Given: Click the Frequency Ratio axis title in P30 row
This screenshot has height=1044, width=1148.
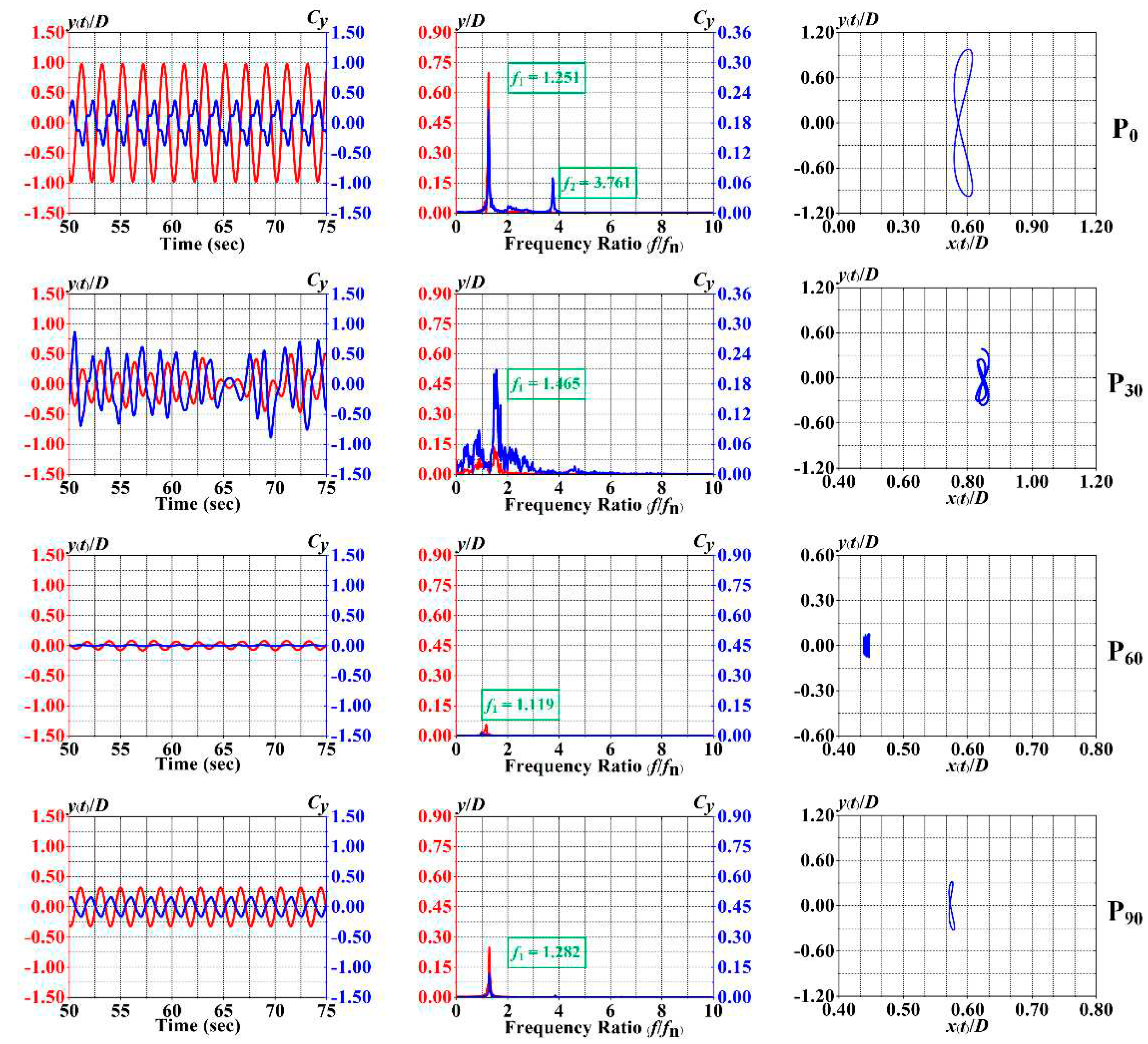Looking at the screenshot, I should coord(594,506).
